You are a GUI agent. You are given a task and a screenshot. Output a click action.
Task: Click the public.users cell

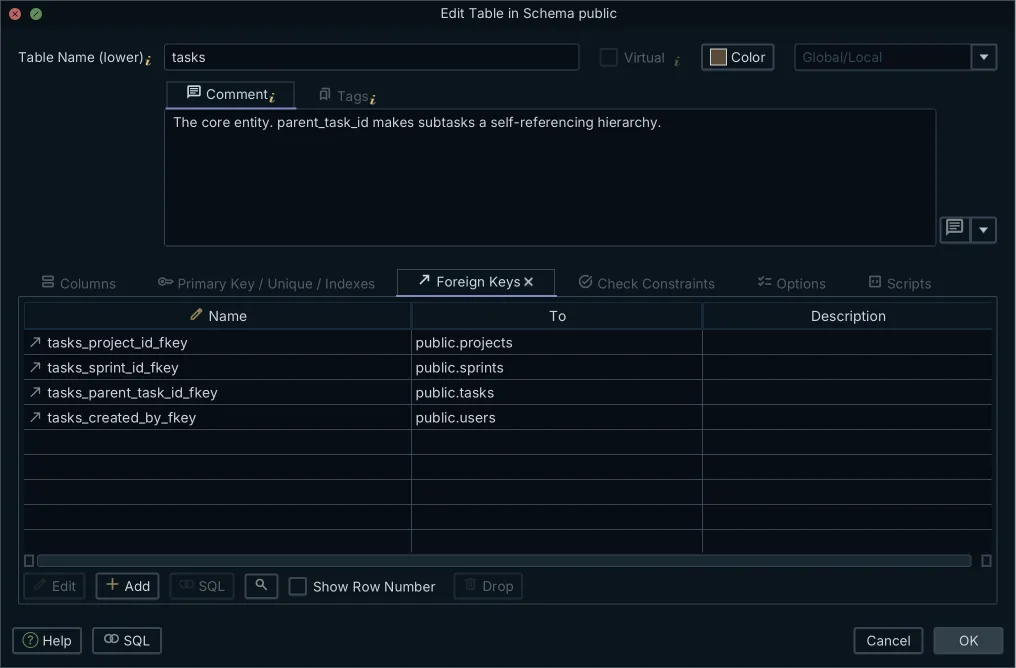(x=557, y=417)
